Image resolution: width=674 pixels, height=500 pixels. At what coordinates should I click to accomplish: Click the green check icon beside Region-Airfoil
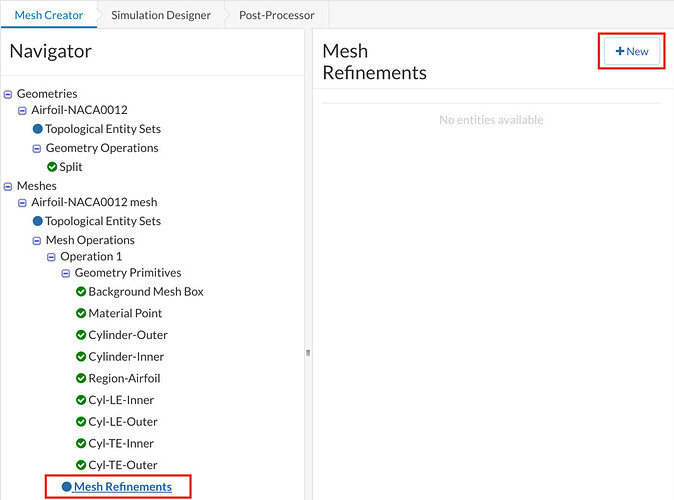[x=81, y=378]
